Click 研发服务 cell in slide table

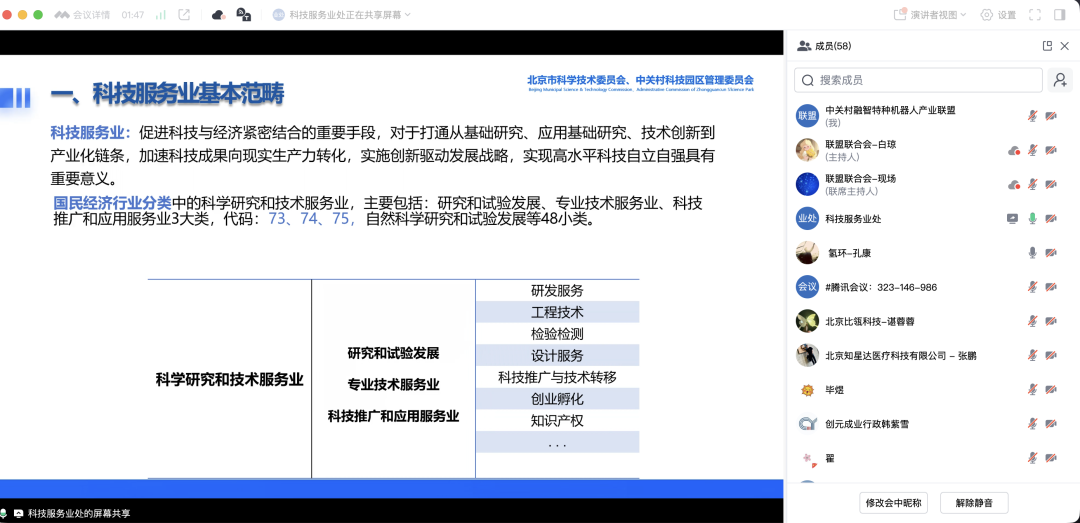pyautogui.click(x=557, y=291)
